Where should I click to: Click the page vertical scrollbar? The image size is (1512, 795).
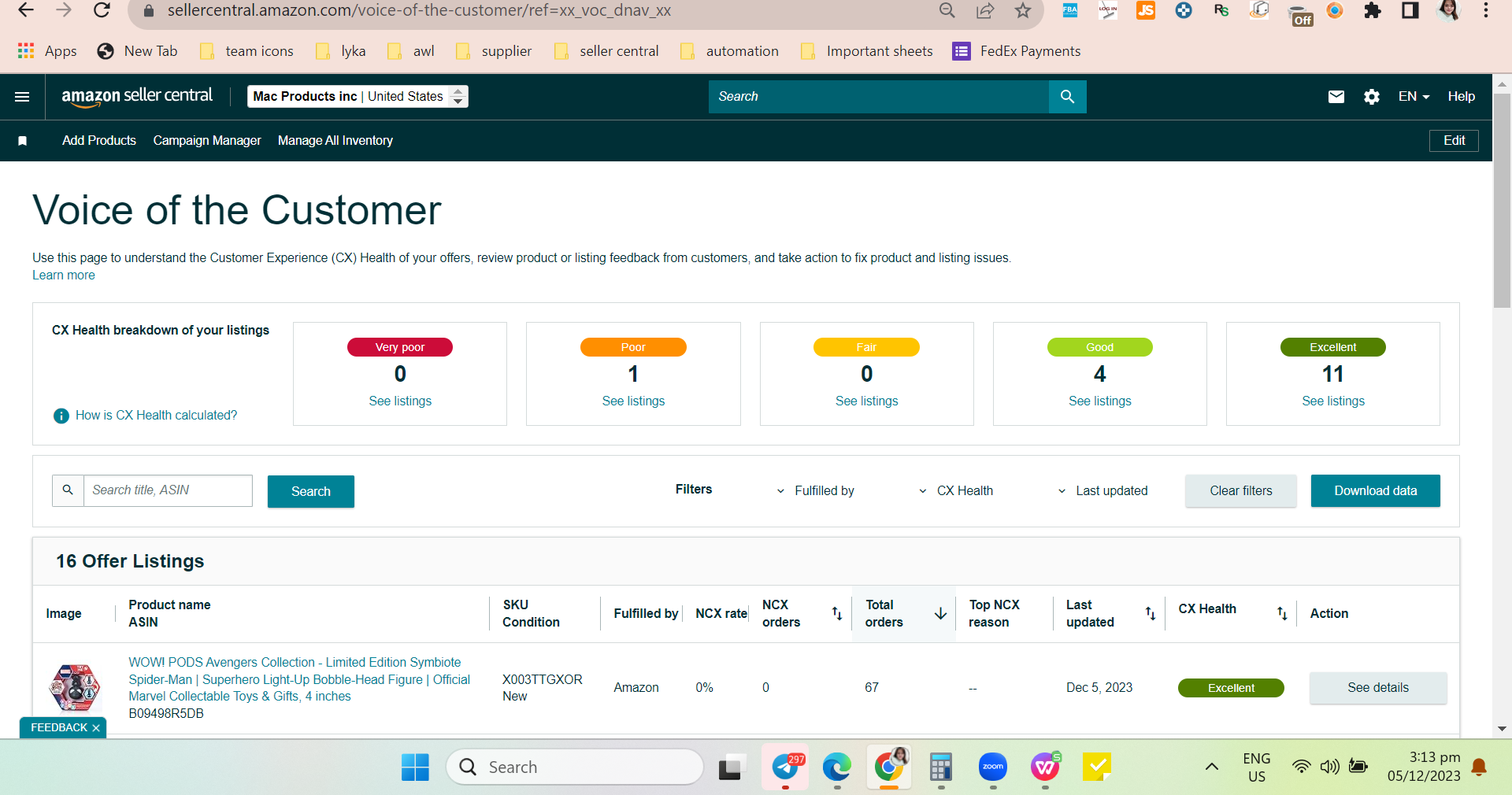point(1502,201)
